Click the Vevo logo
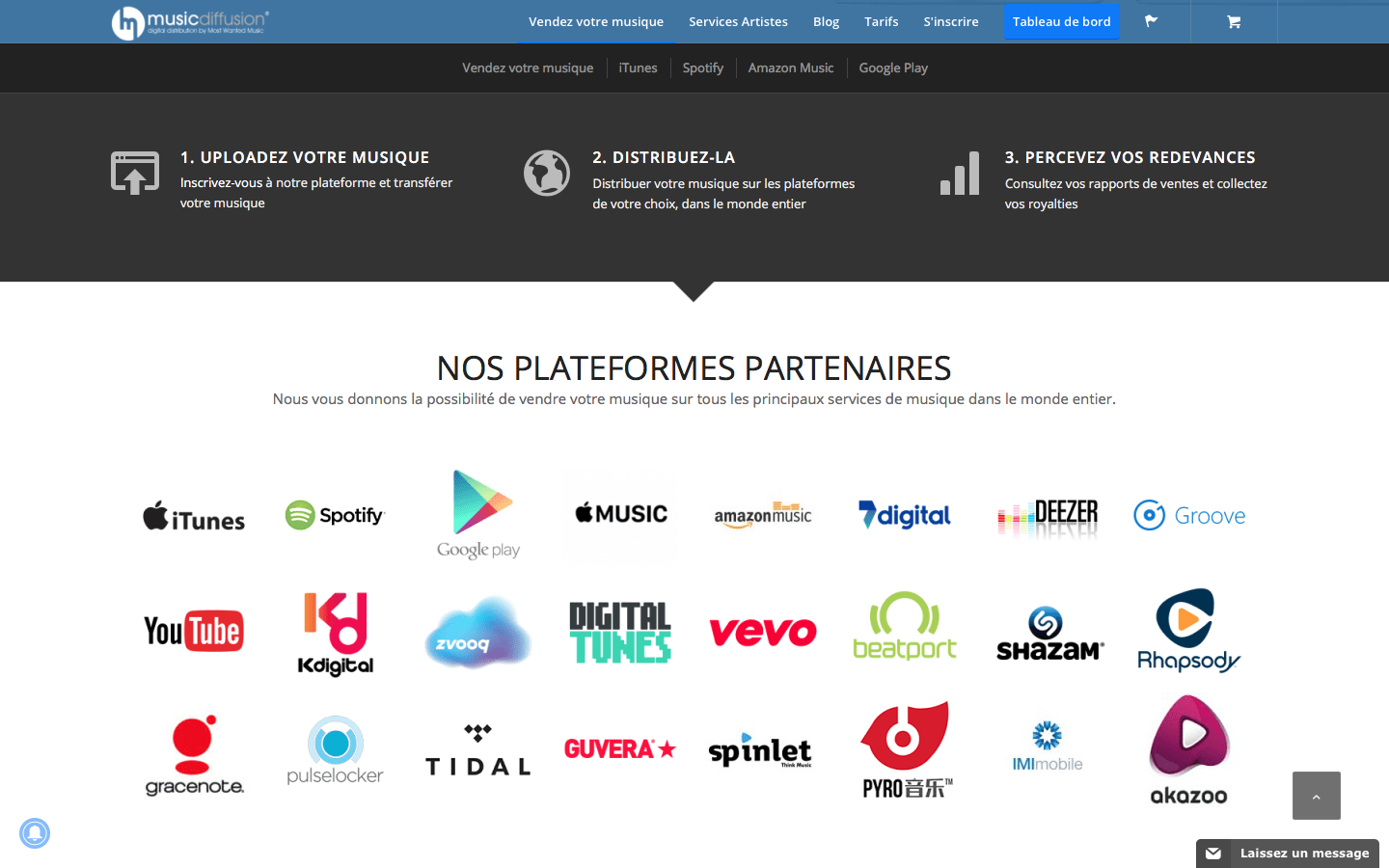The image size is (1389, 868). 763,633
